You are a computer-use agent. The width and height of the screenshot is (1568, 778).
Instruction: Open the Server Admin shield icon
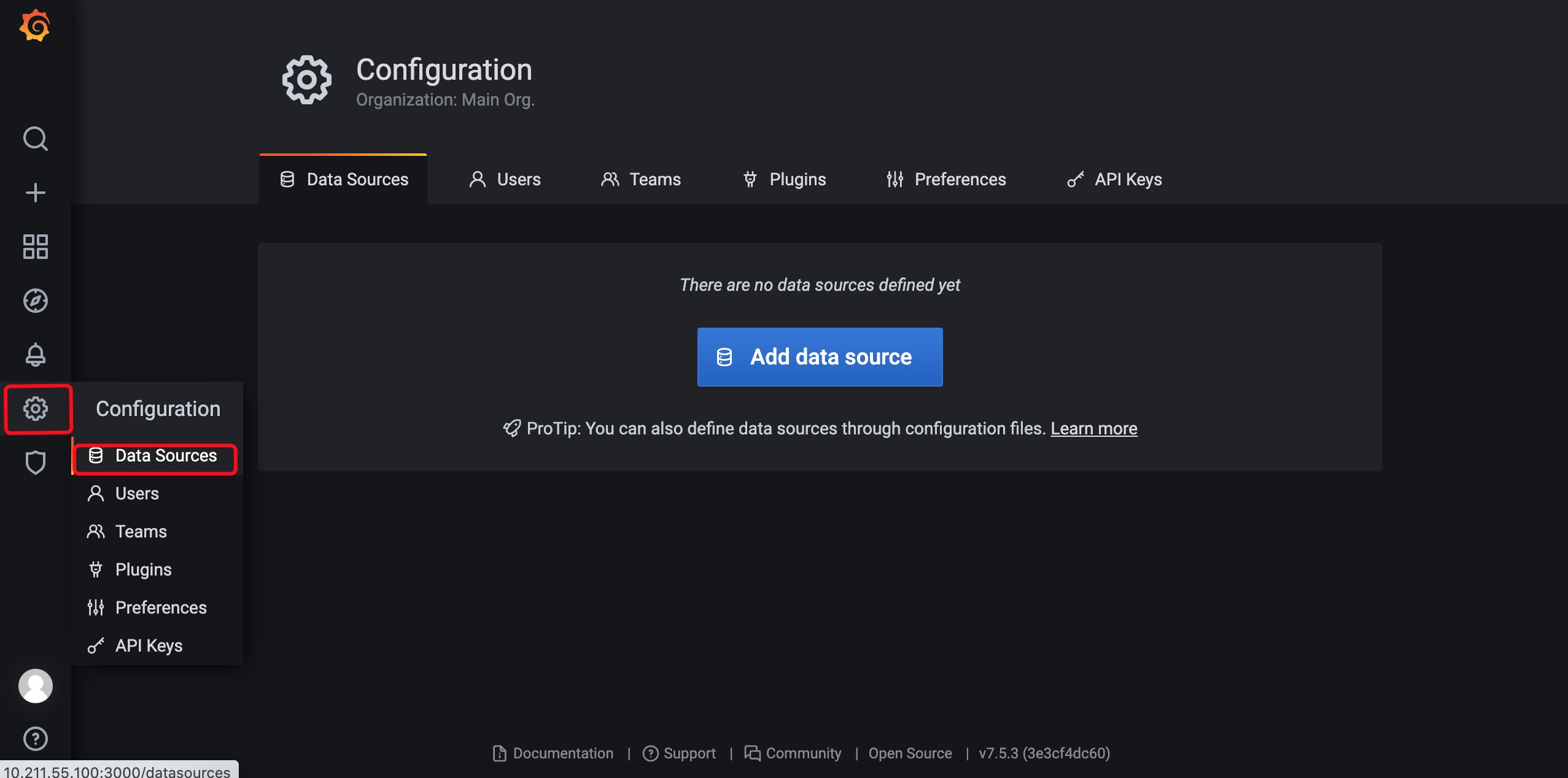35,463
